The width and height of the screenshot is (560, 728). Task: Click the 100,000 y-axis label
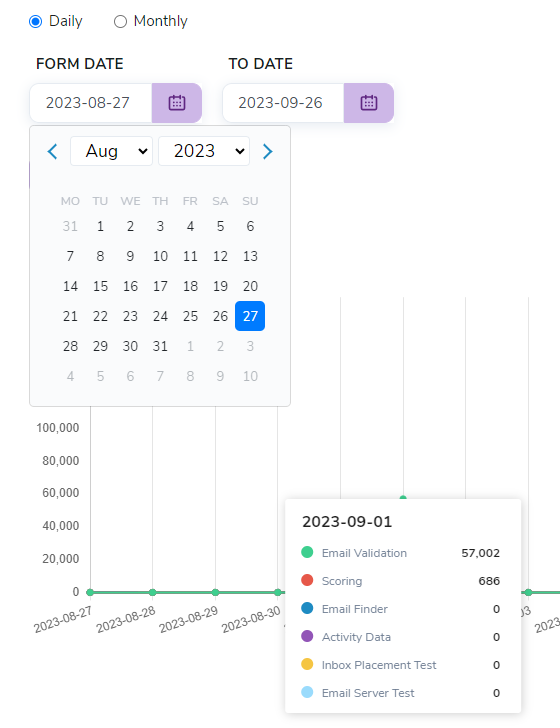pos(58,428)
